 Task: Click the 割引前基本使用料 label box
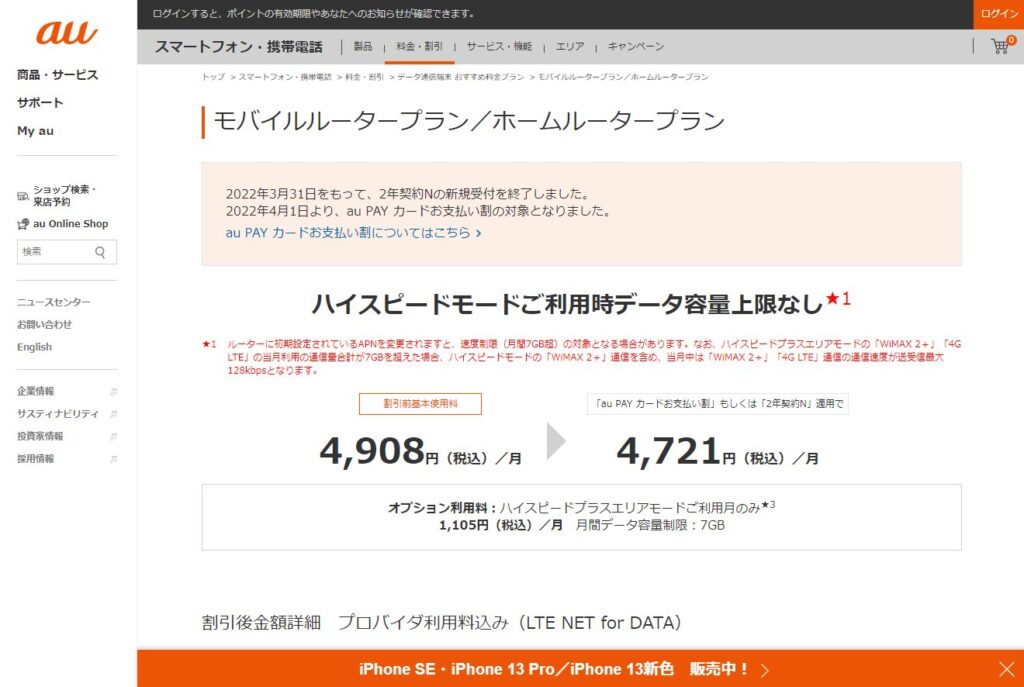click(x=420, y=404)
